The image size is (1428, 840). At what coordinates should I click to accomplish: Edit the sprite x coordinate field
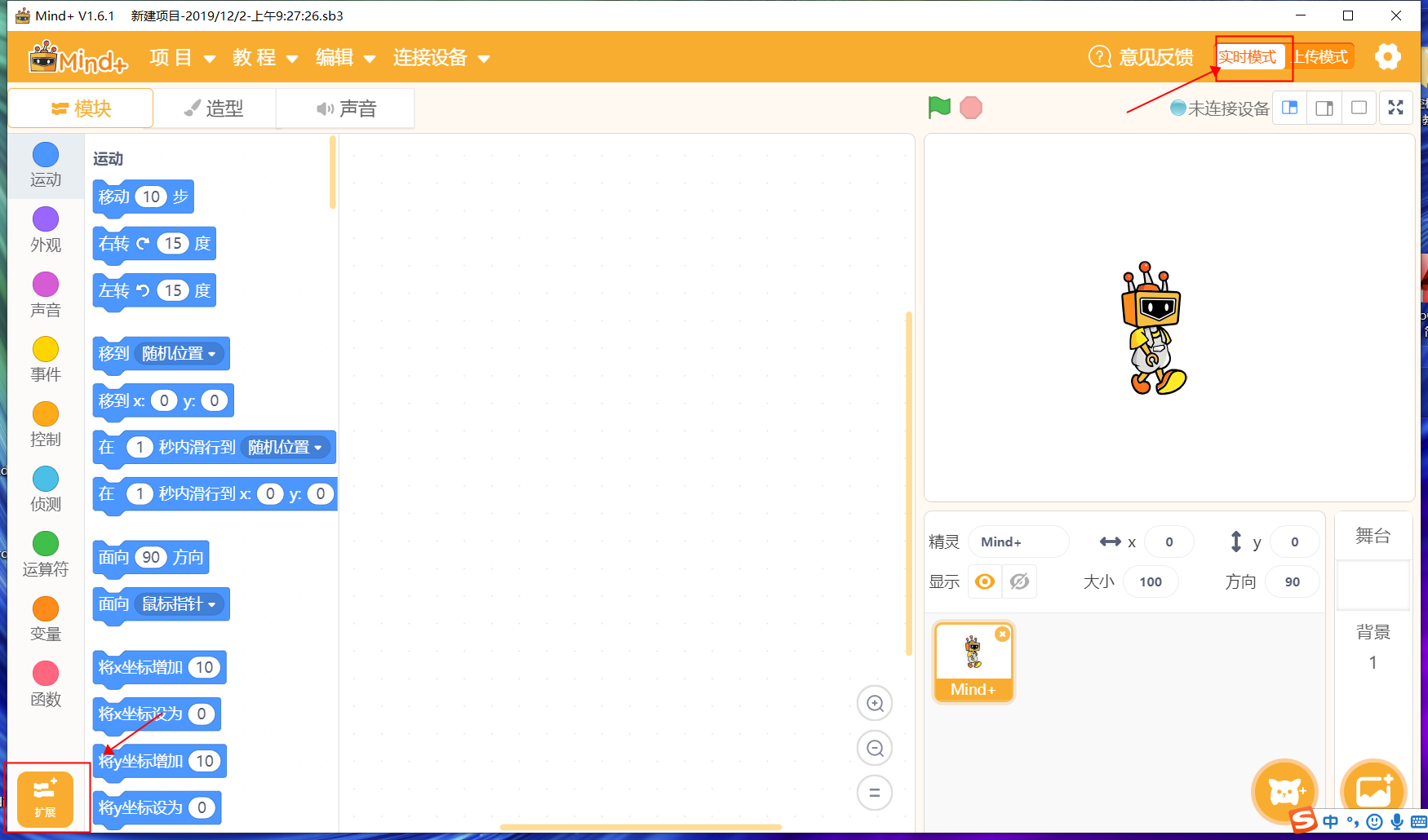pyautogui.click(x=1169, y=542)
